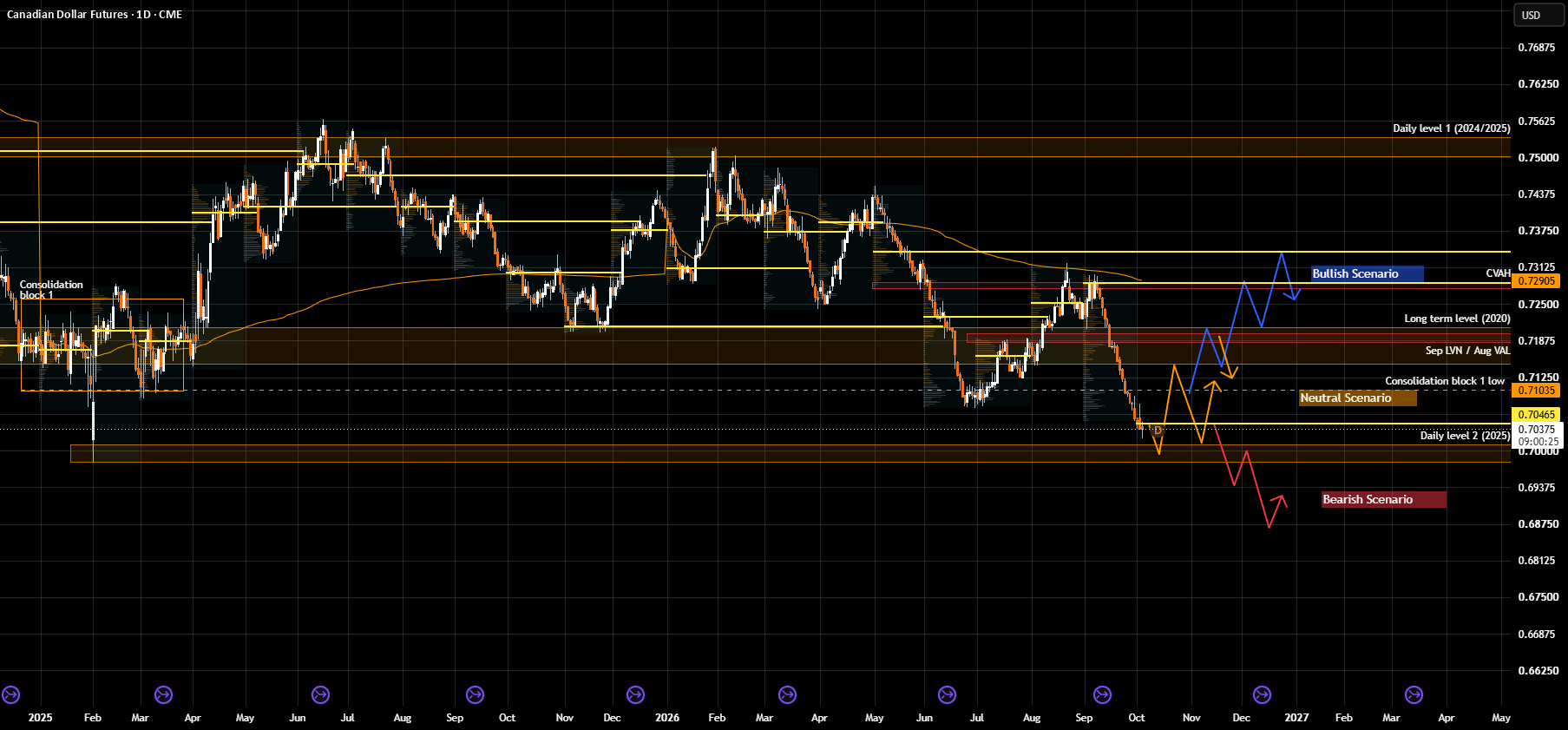
Task: Select the 2027 label on the time axis
Action: click(x=1296, y=718)
